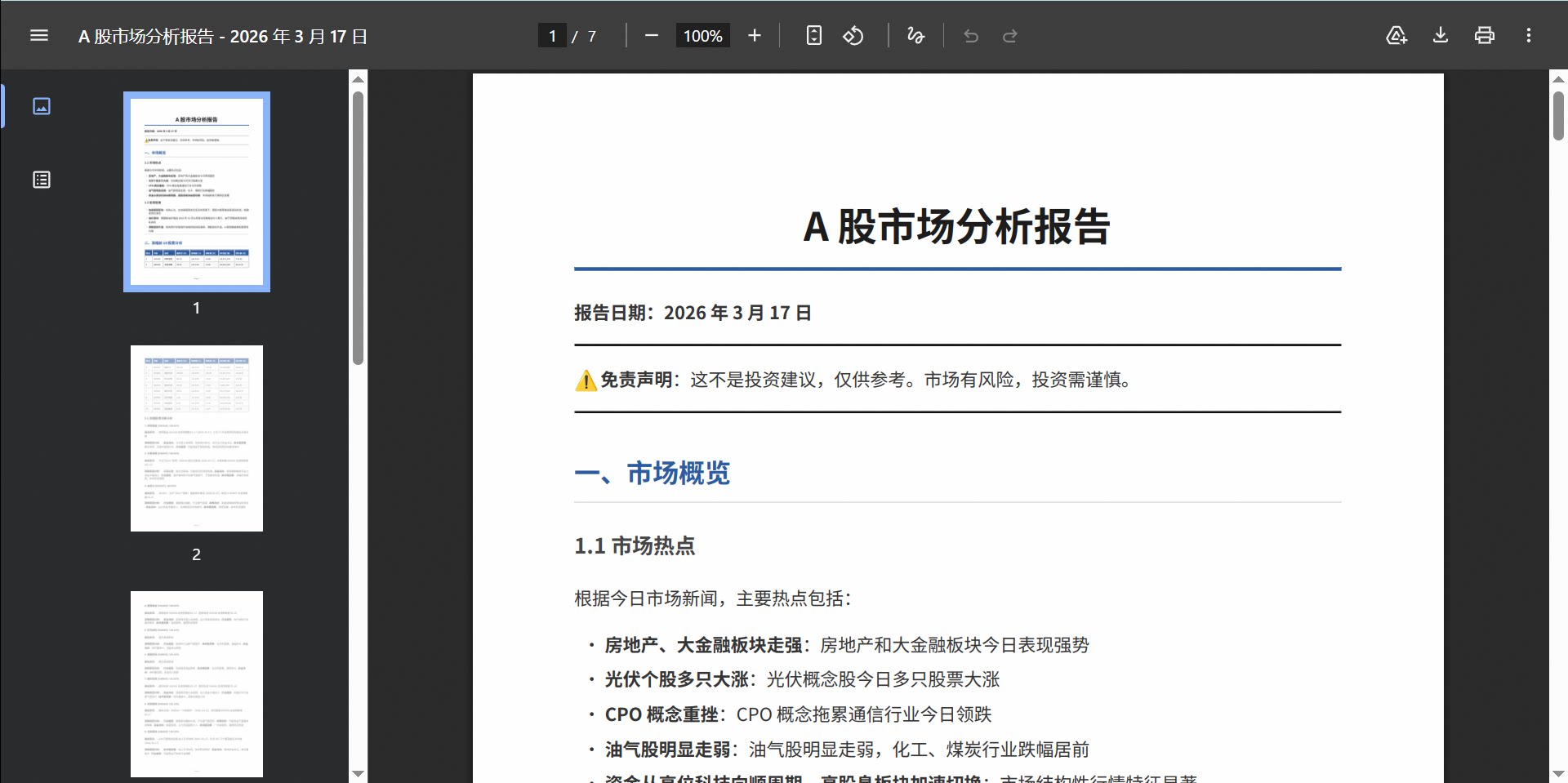Print the market analysis report
This screenshot has width=1568, height=783.
pyautogui.click(x=1484, y=36)
